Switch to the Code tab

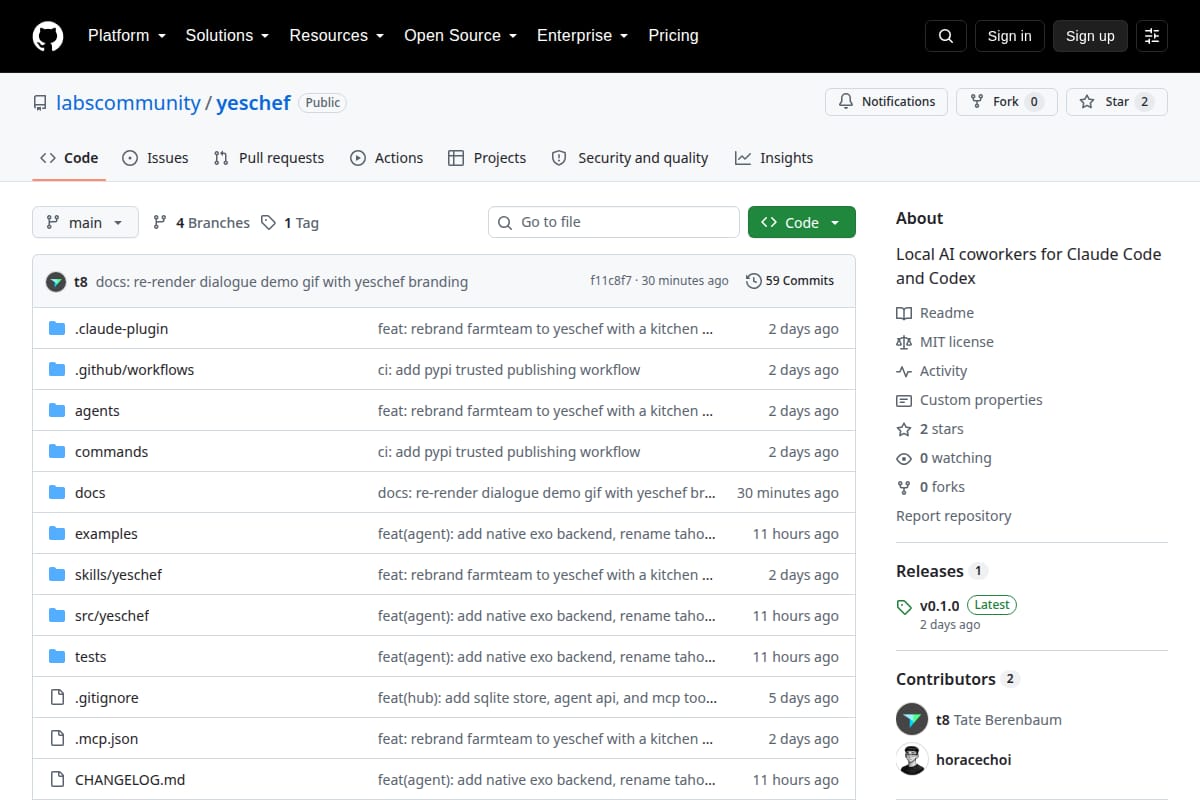tap(69, 158)
